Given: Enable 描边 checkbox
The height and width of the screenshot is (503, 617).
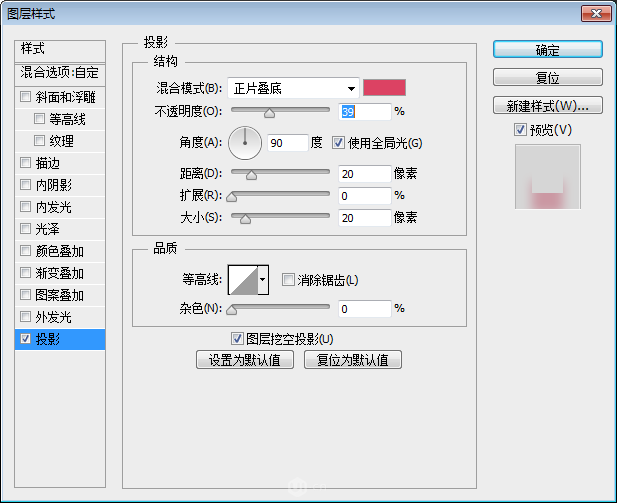Looking at the screenshot, I should tap(26, 163).
